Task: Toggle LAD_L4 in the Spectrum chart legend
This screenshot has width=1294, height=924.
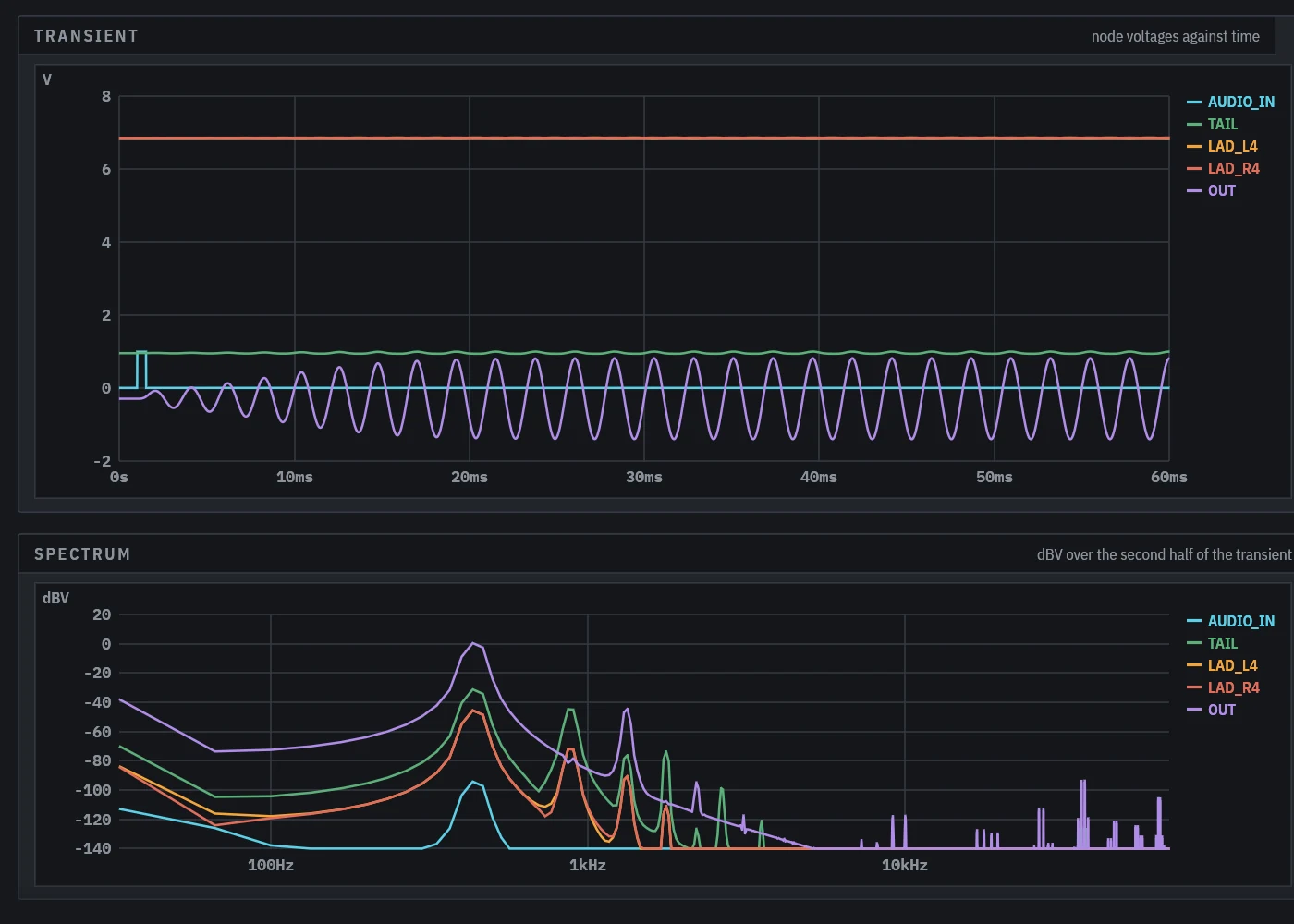Action: click(1222, 665)
